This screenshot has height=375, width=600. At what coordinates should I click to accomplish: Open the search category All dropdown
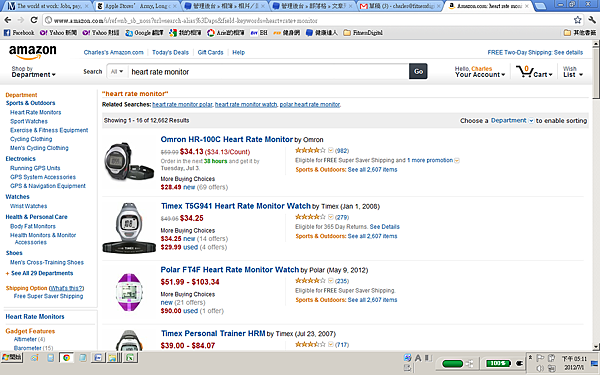[x=117, y=72]
